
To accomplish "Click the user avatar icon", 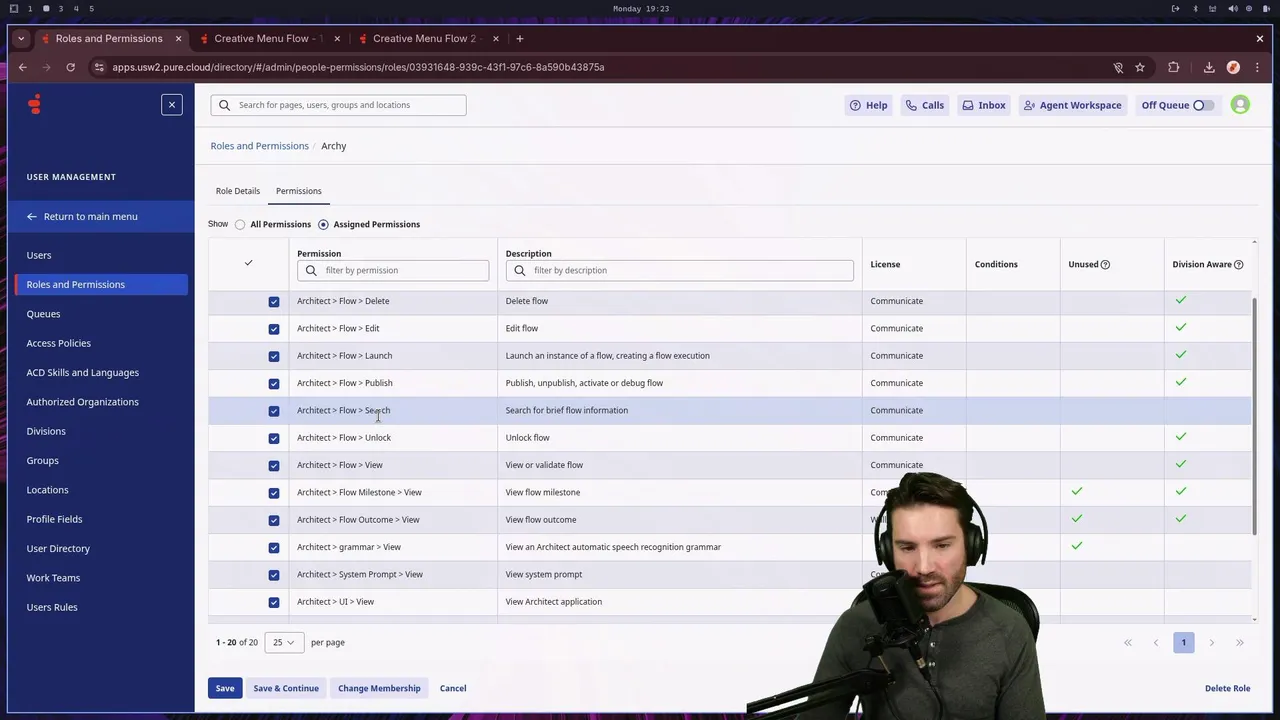I will 1240,105.
